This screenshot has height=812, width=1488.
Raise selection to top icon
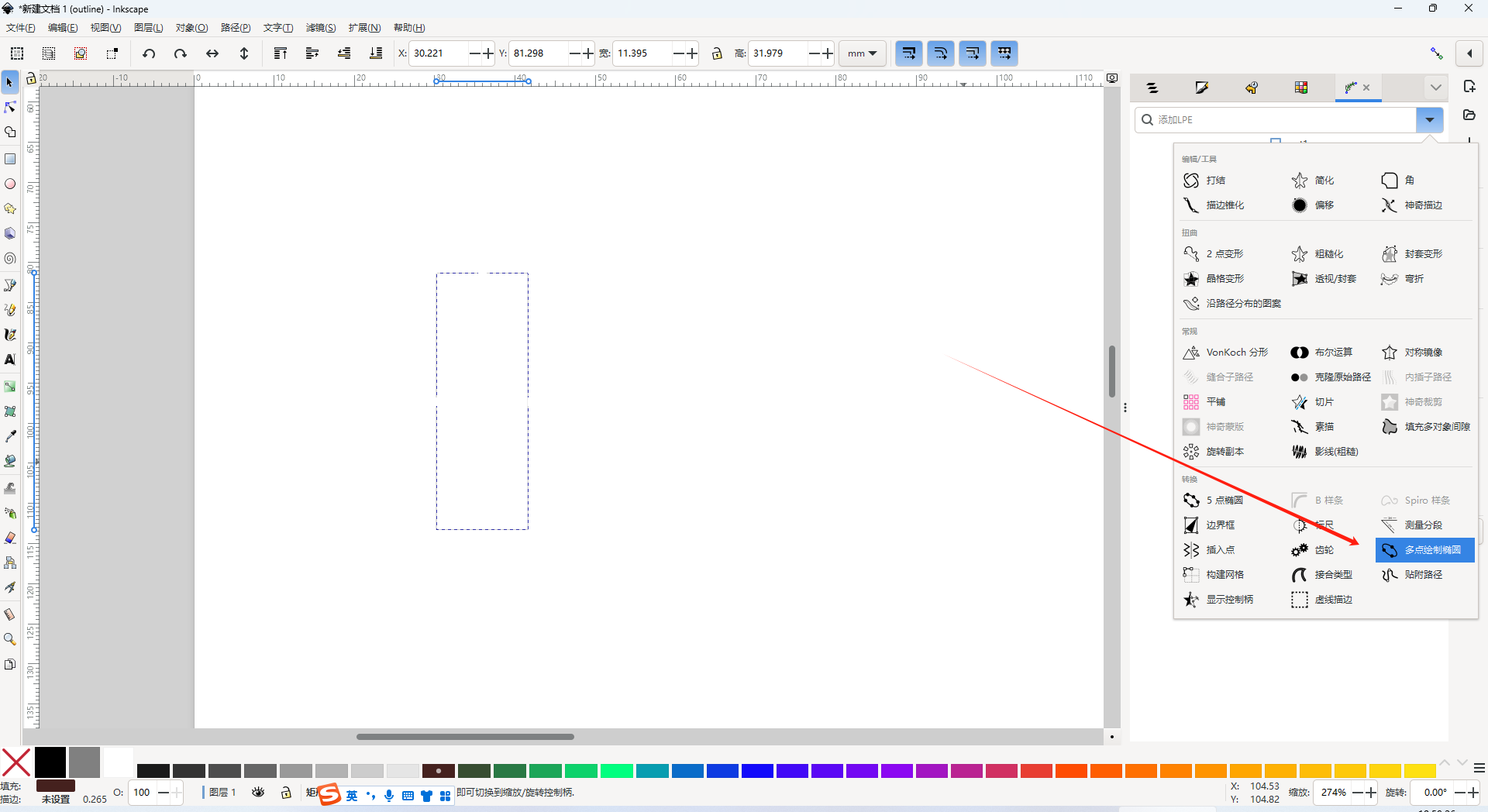coord(281,53)
